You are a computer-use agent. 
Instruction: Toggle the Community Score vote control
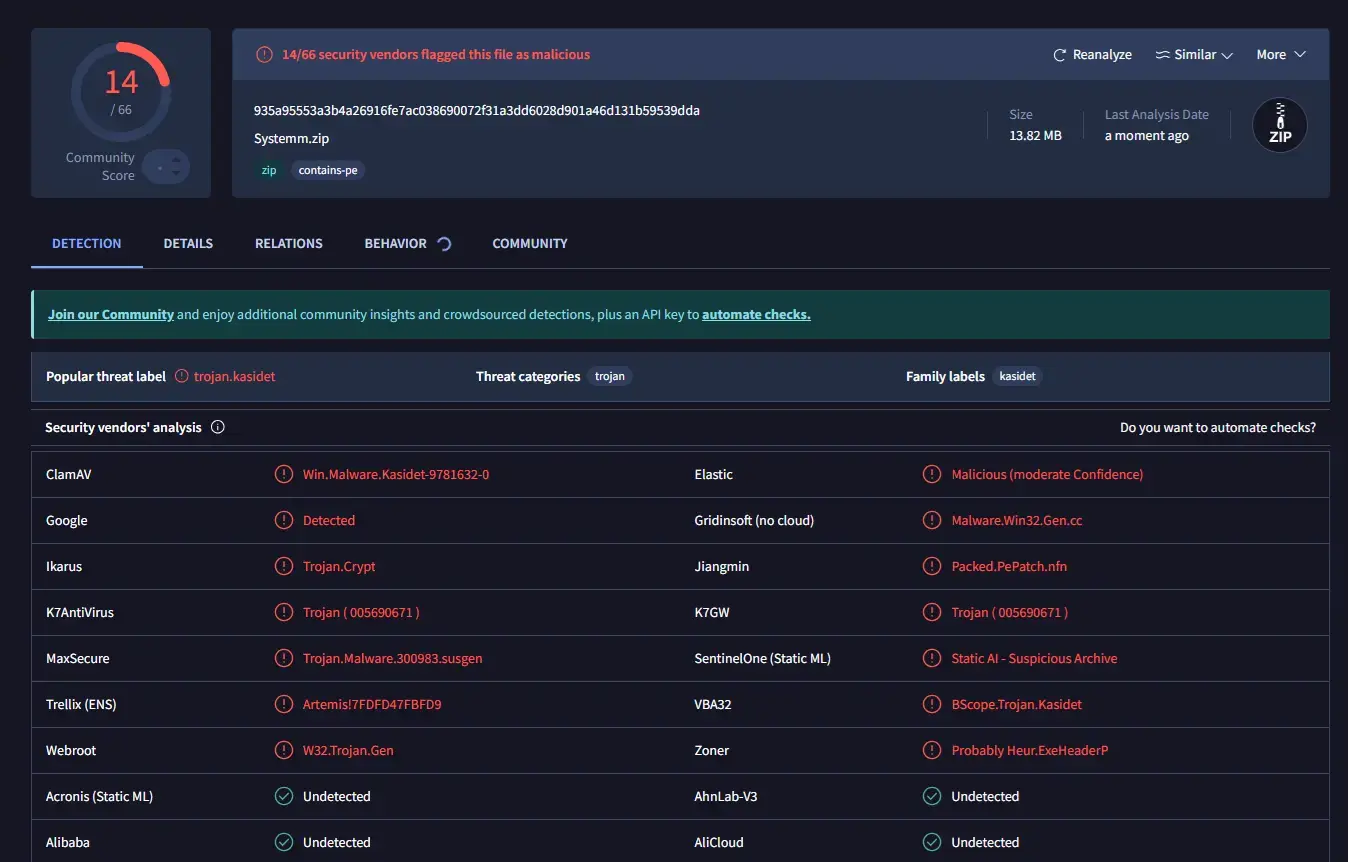click(166, 167)
